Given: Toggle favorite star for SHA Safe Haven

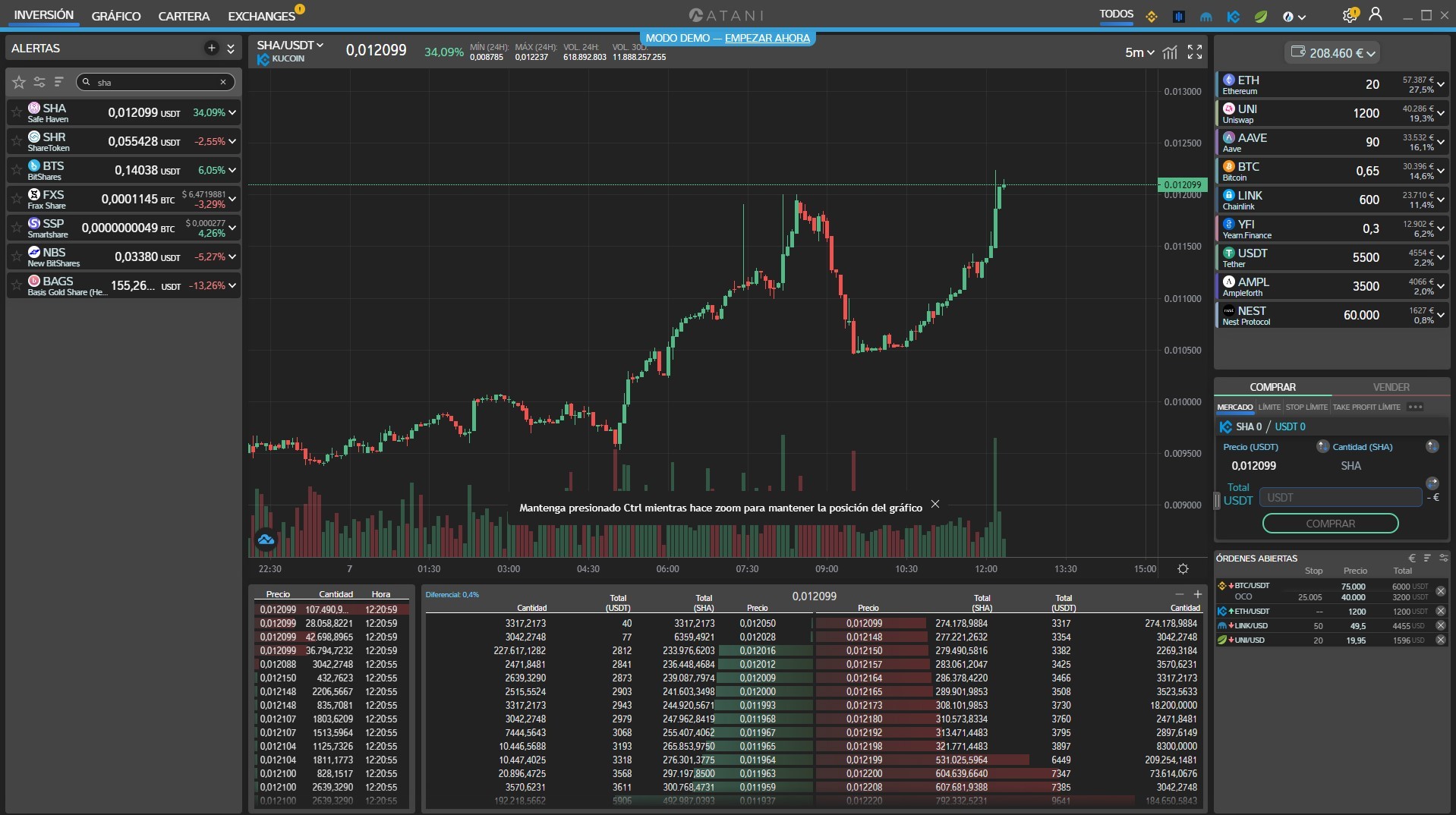Looking at the screenshot, I should pos(17,112).
